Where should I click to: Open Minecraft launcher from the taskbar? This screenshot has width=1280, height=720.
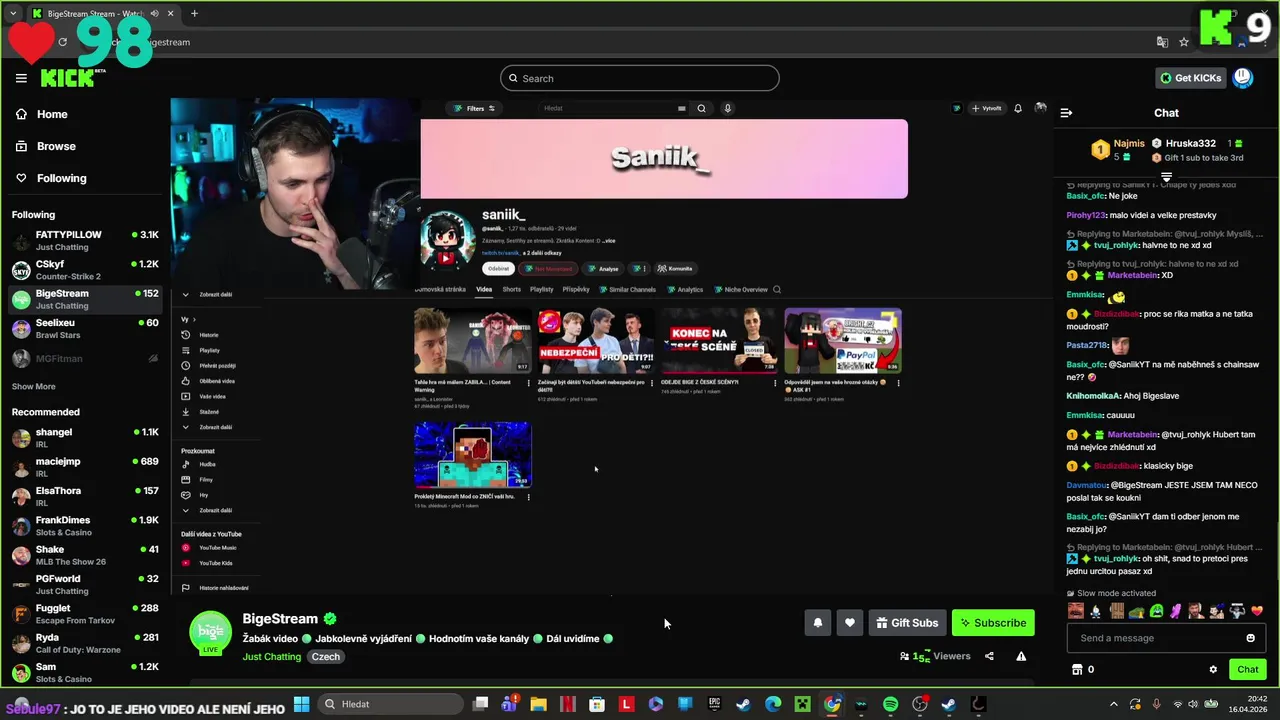point(803,704)
